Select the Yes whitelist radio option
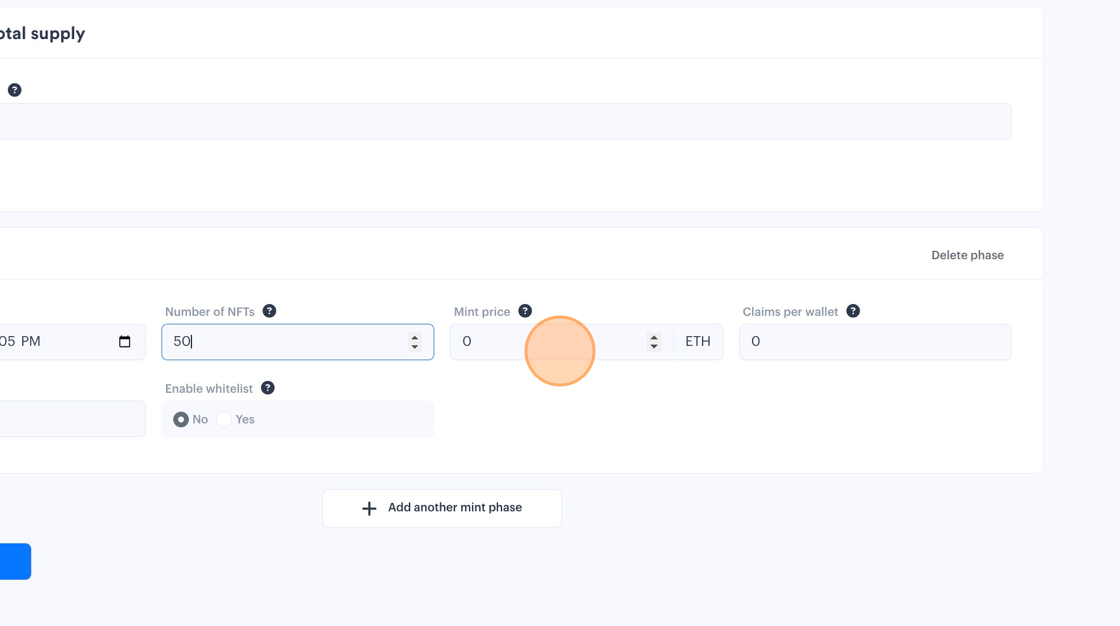1120x626 pixels. coord(224,419)
